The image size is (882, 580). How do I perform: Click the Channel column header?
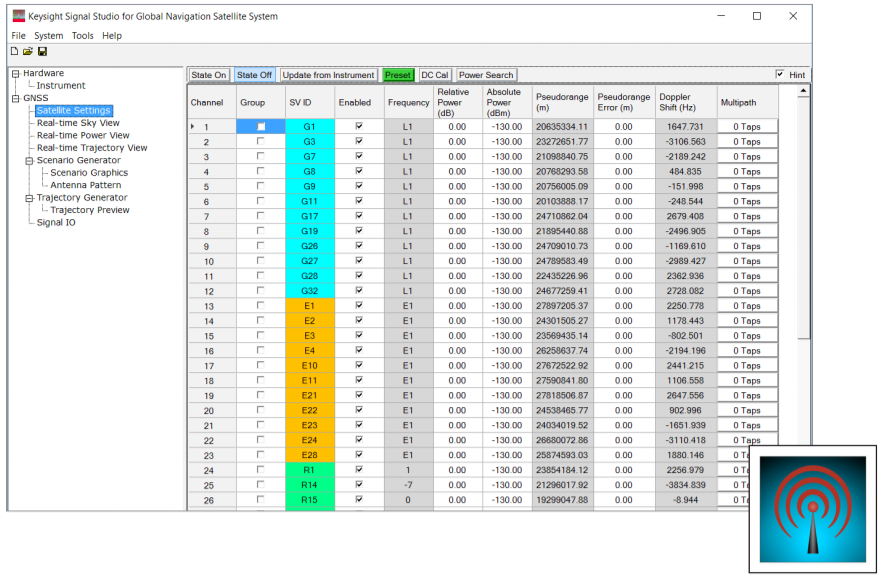click(x=212, y=102)
